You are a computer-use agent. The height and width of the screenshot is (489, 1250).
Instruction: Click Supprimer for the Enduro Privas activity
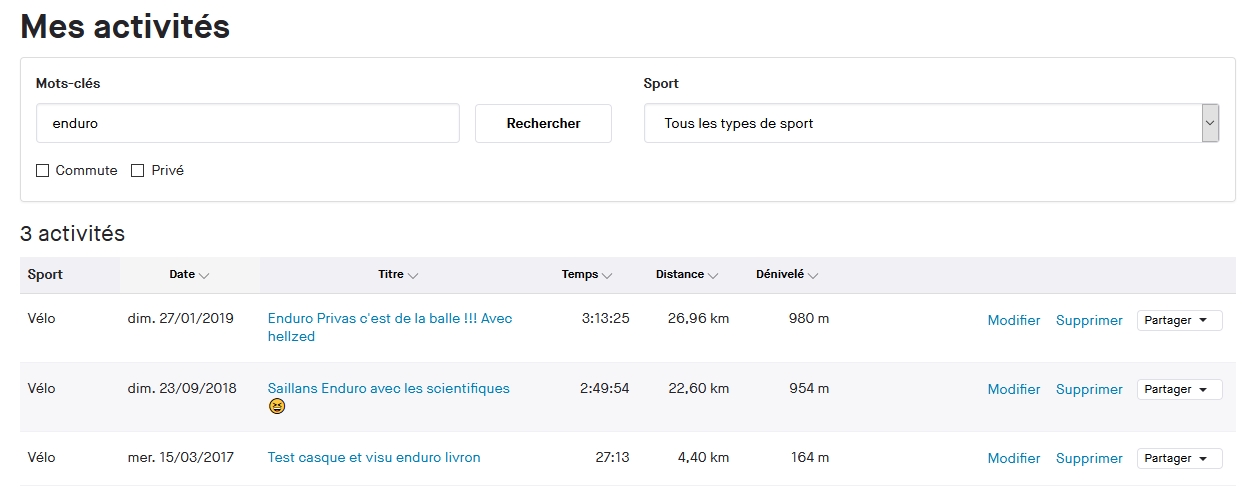pos(1089,320)
